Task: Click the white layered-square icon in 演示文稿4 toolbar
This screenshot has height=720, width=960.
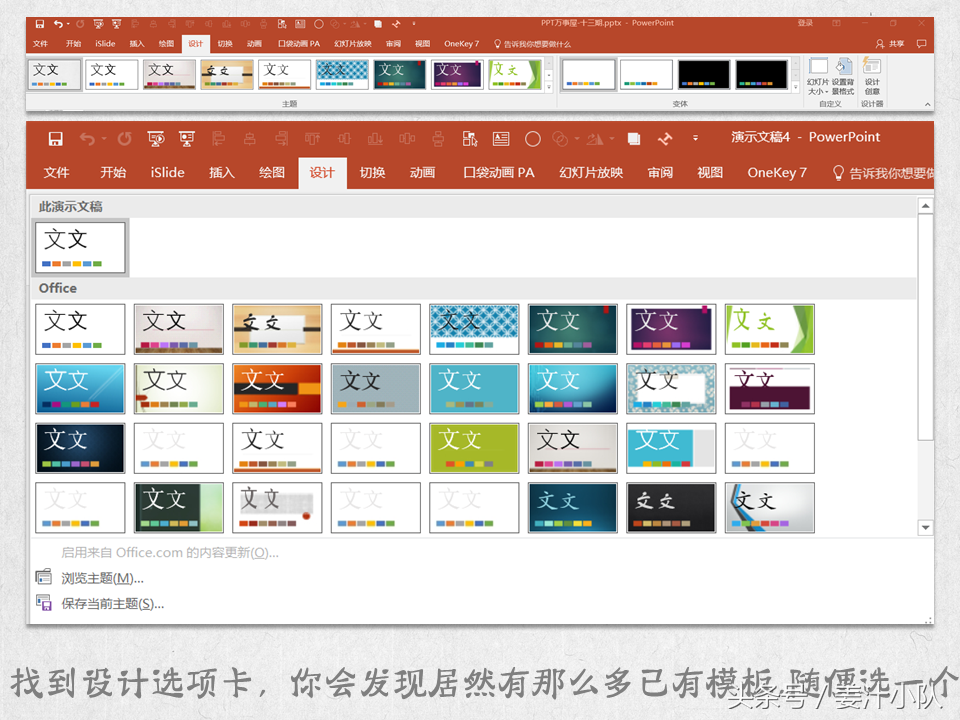Action: [634, 139]
